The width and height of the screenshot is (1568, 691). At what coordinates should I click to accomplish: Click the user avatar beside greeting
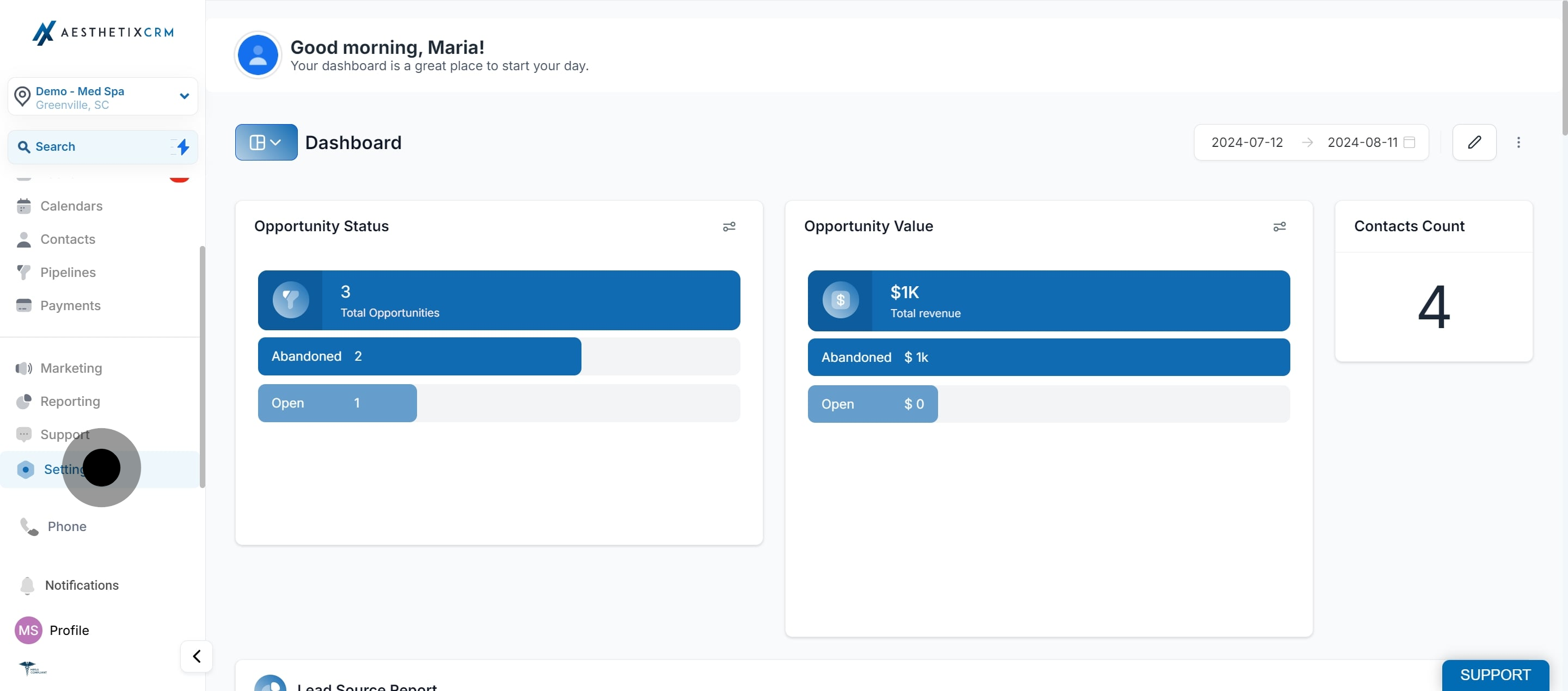pos(258,55)
